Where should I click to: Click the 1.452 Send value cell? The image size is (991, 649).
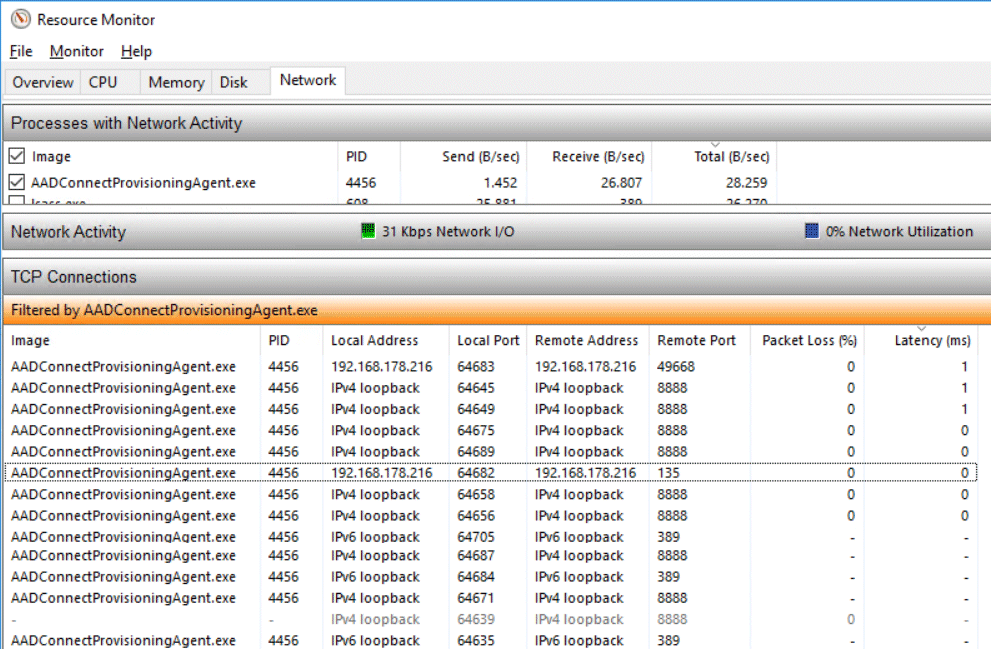(x=501, y=183)
